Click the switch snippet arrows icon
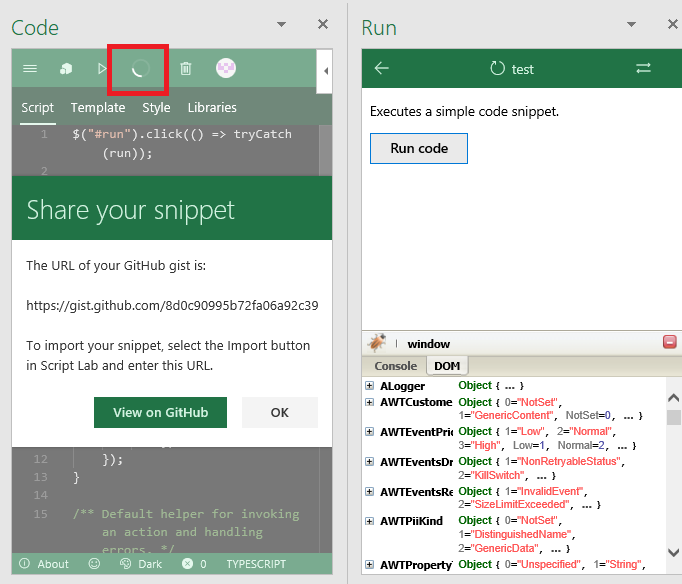Image resolution: width=682 pixels, height=584 pixels. pos(643,68)
